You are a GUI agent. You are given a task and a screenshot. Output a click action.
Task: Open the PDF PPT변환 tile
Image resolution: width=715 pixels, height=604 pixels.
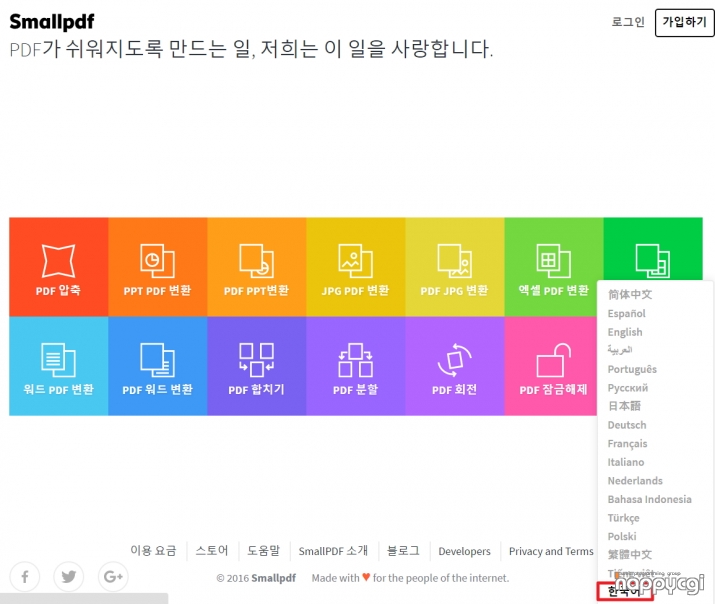256,267
